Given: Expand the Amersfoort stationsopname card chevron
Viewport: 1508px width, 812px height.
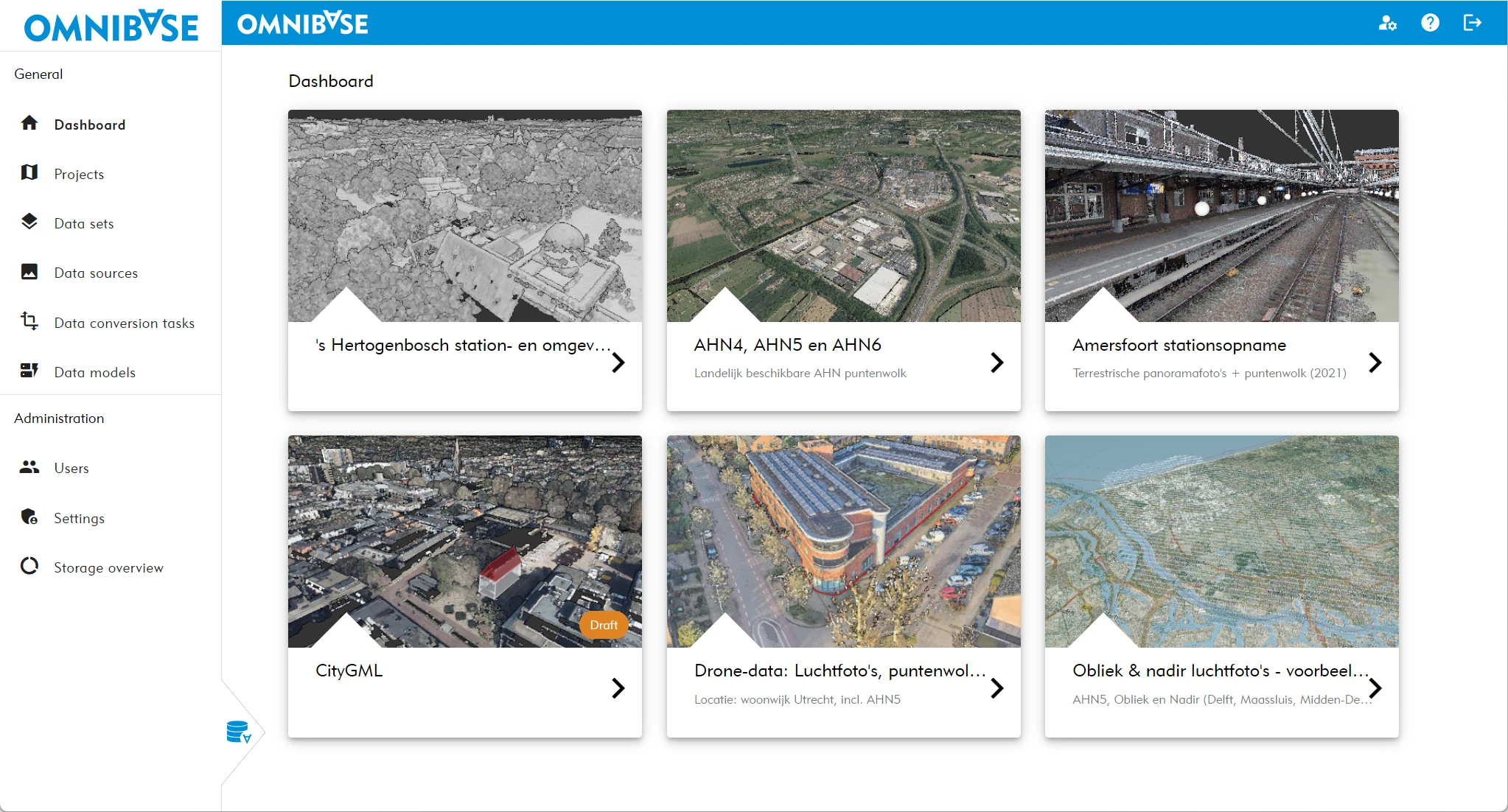Looking at the screenshot, I should click(x=1375, y=363).
